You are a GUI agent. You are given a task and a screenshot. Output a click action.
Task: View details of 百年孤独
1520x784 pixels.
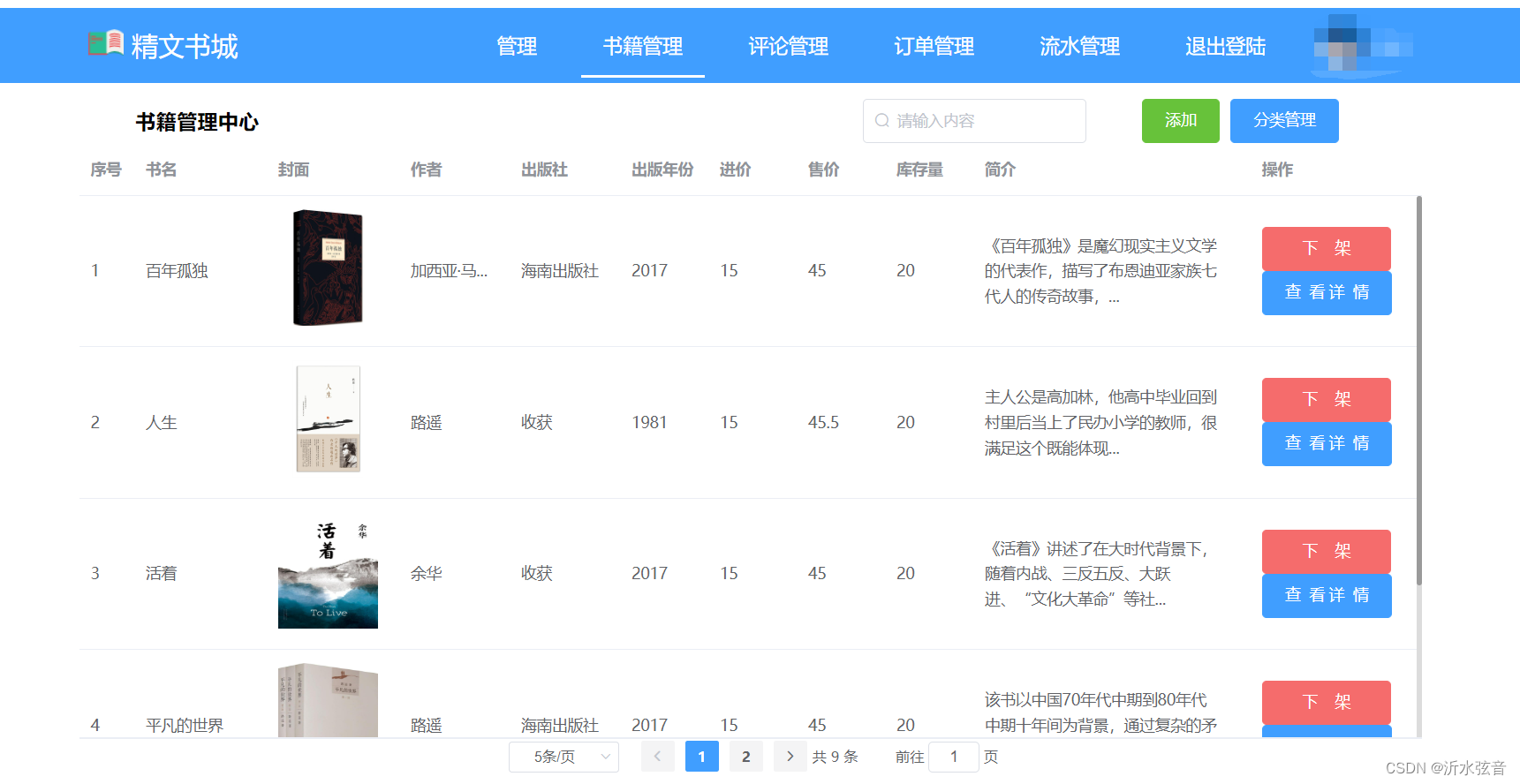(1327, 293)
